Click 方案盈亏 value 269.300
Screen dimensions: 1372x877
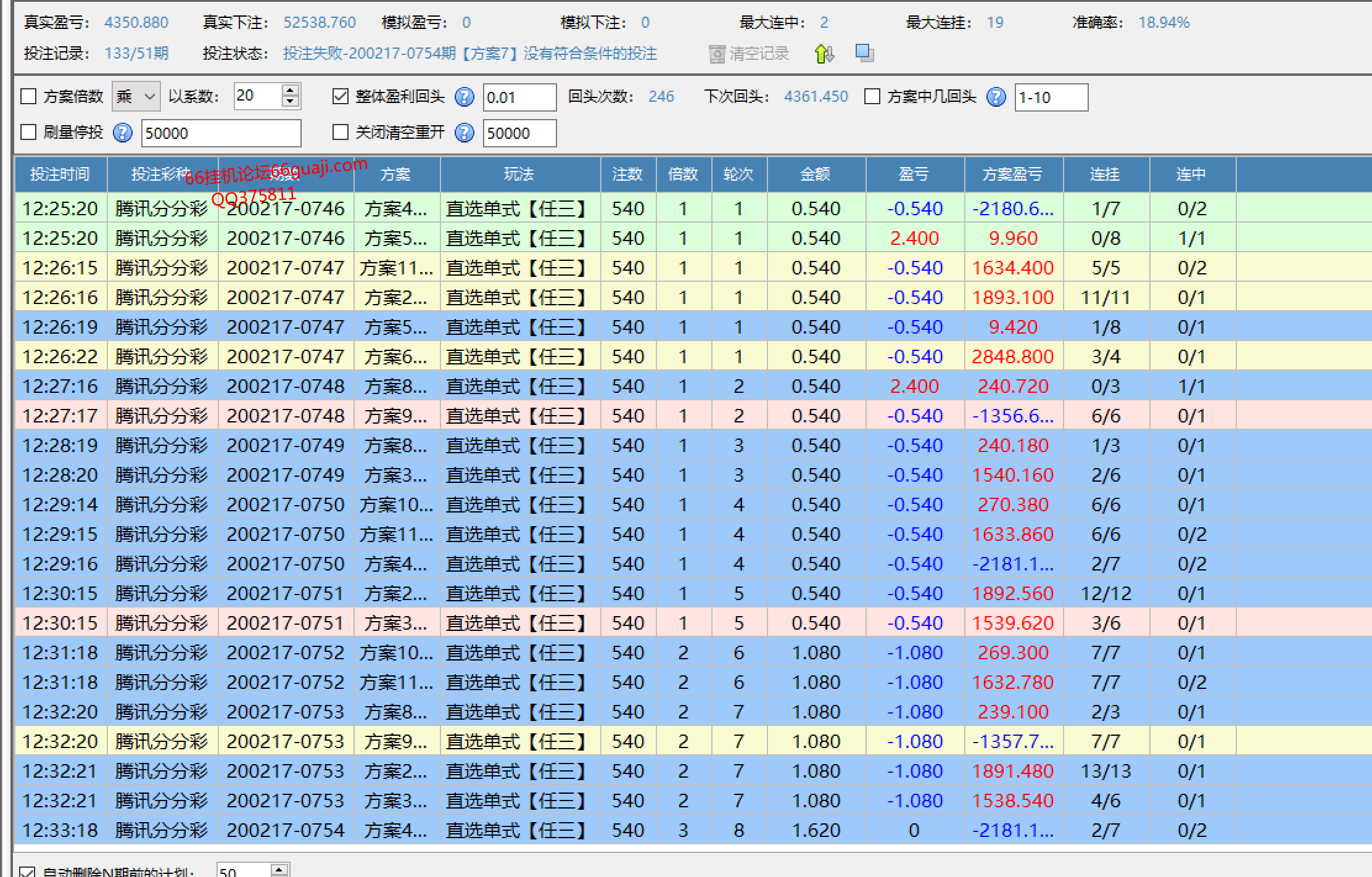(1013, 653)
